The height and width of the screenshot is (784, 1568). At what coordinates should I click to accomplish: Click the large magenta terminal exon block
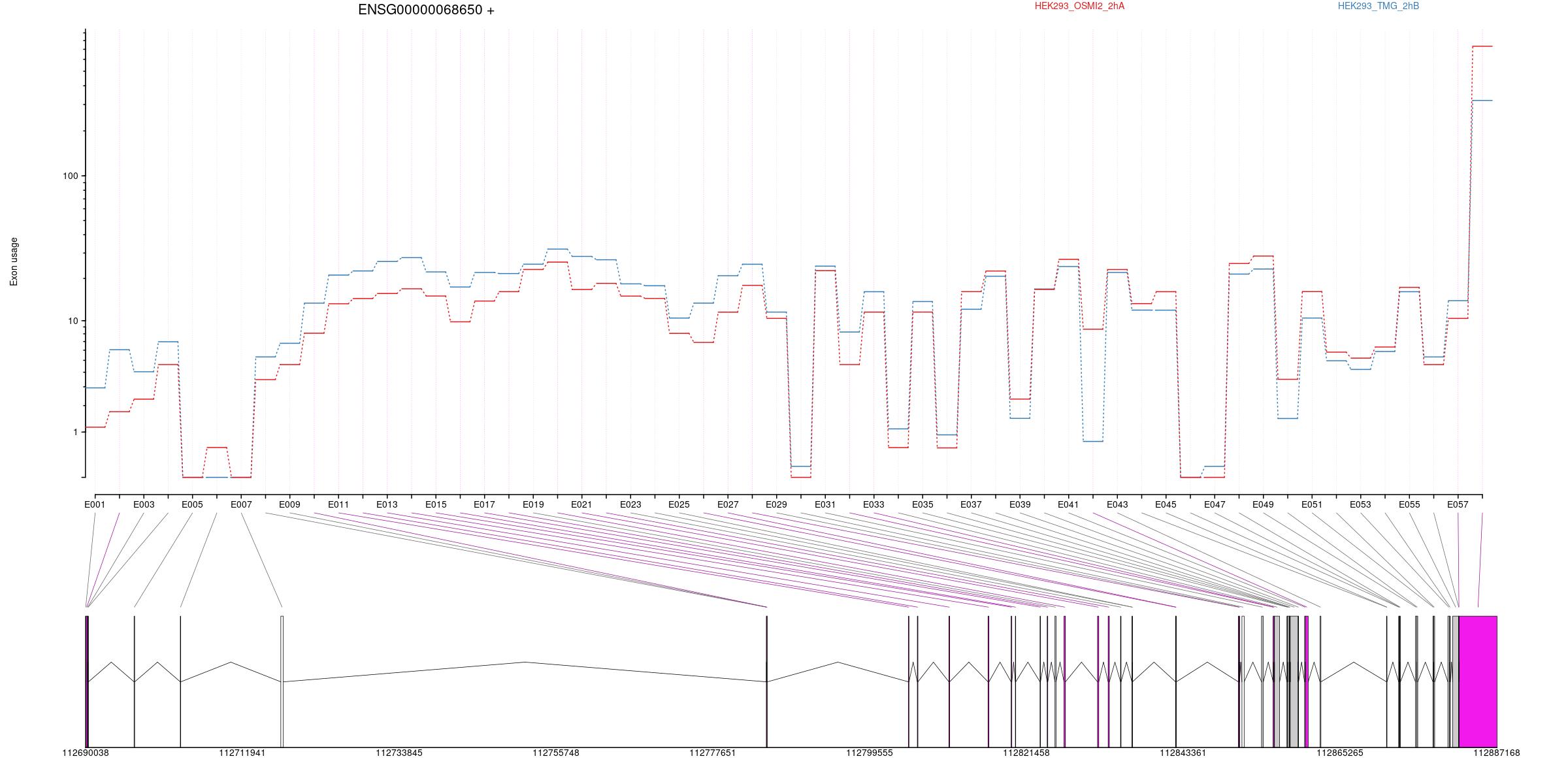click(1478, 681)
